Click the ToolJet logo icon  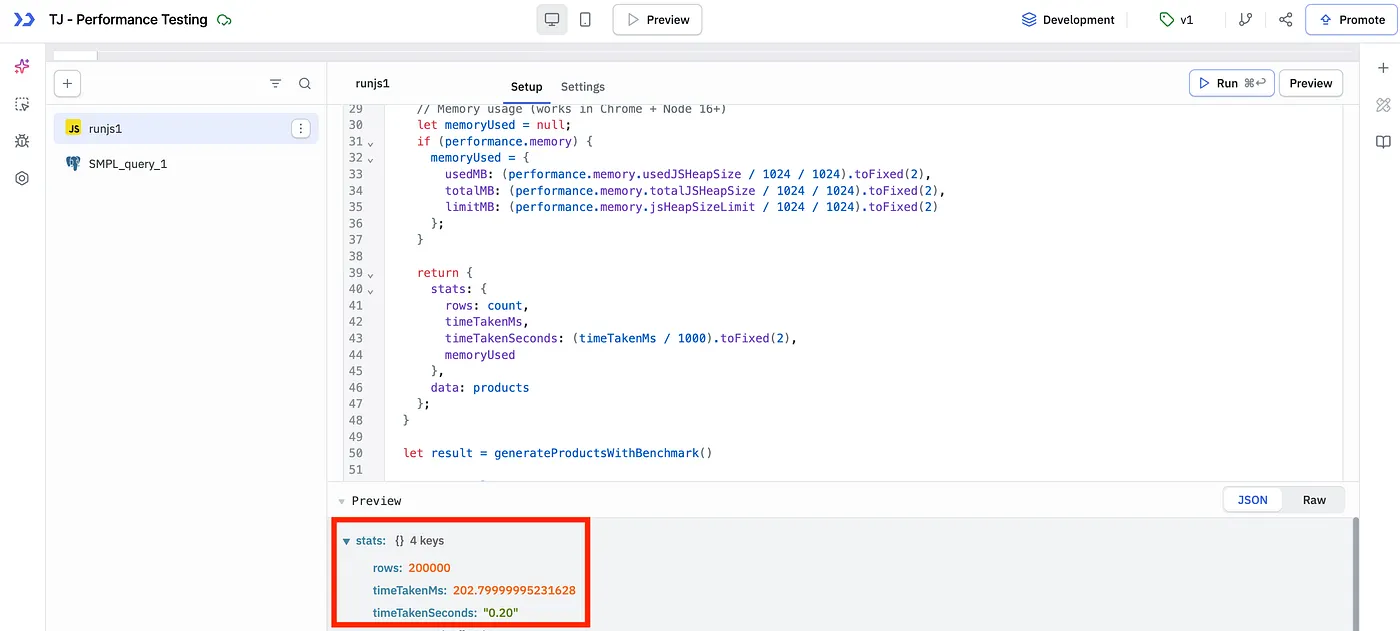point(24,20)
